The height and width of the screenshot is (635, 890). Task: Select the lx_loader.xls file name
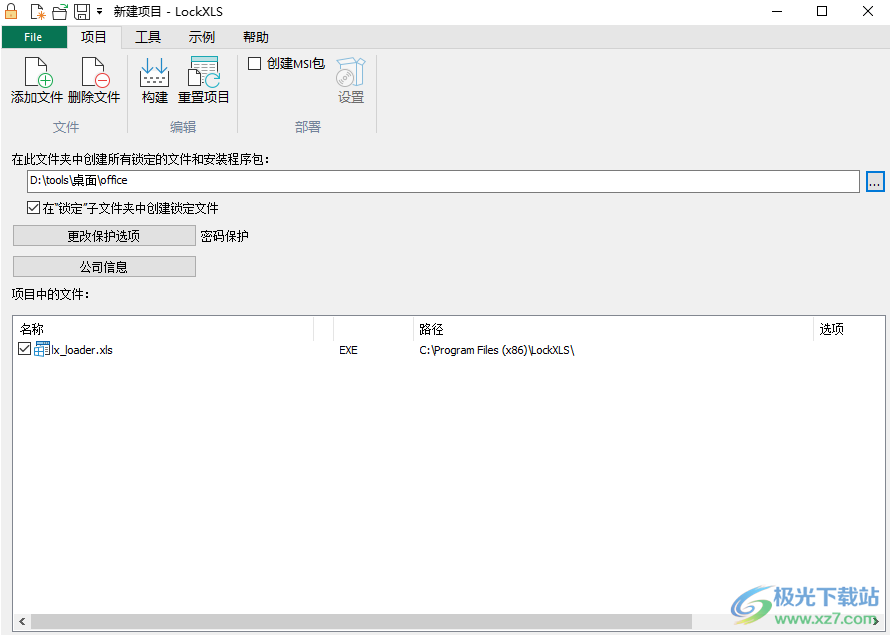click(82, 350)
